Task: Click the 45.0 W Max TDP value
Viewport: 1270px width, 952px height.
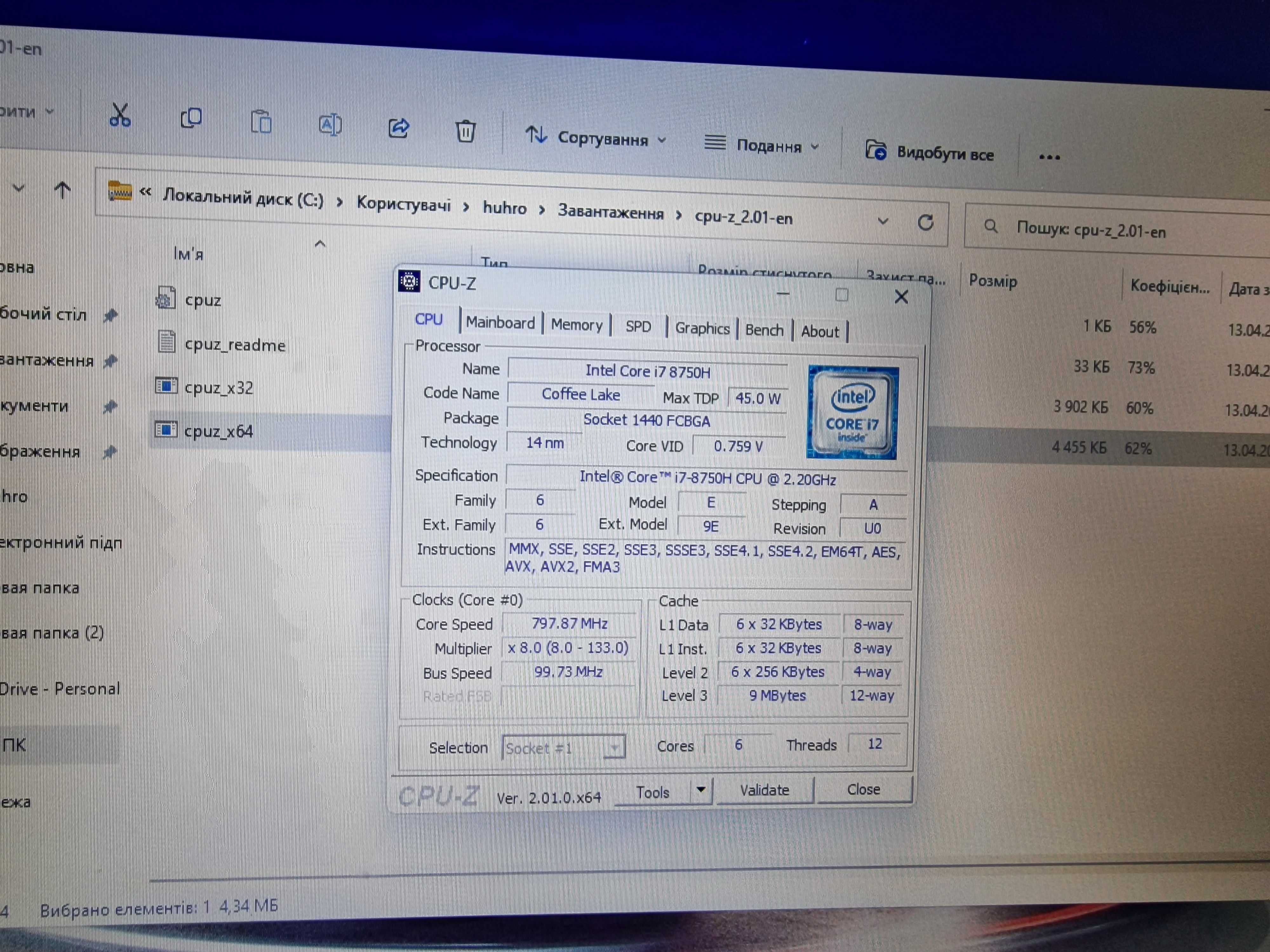Action: (x=758, y=398)
